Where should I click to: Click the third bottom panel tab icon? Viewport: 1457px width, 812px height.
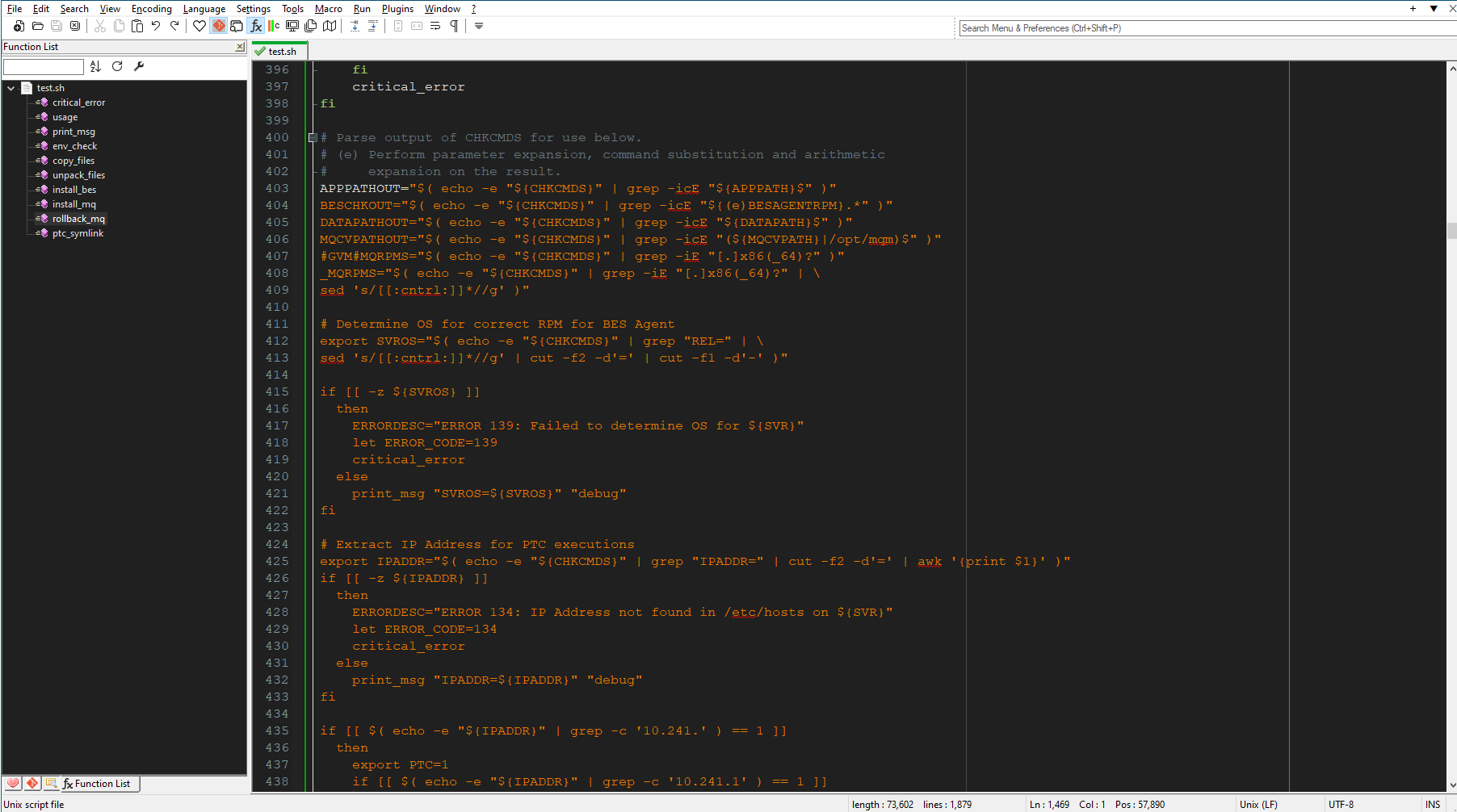click(x=52, y=784)
